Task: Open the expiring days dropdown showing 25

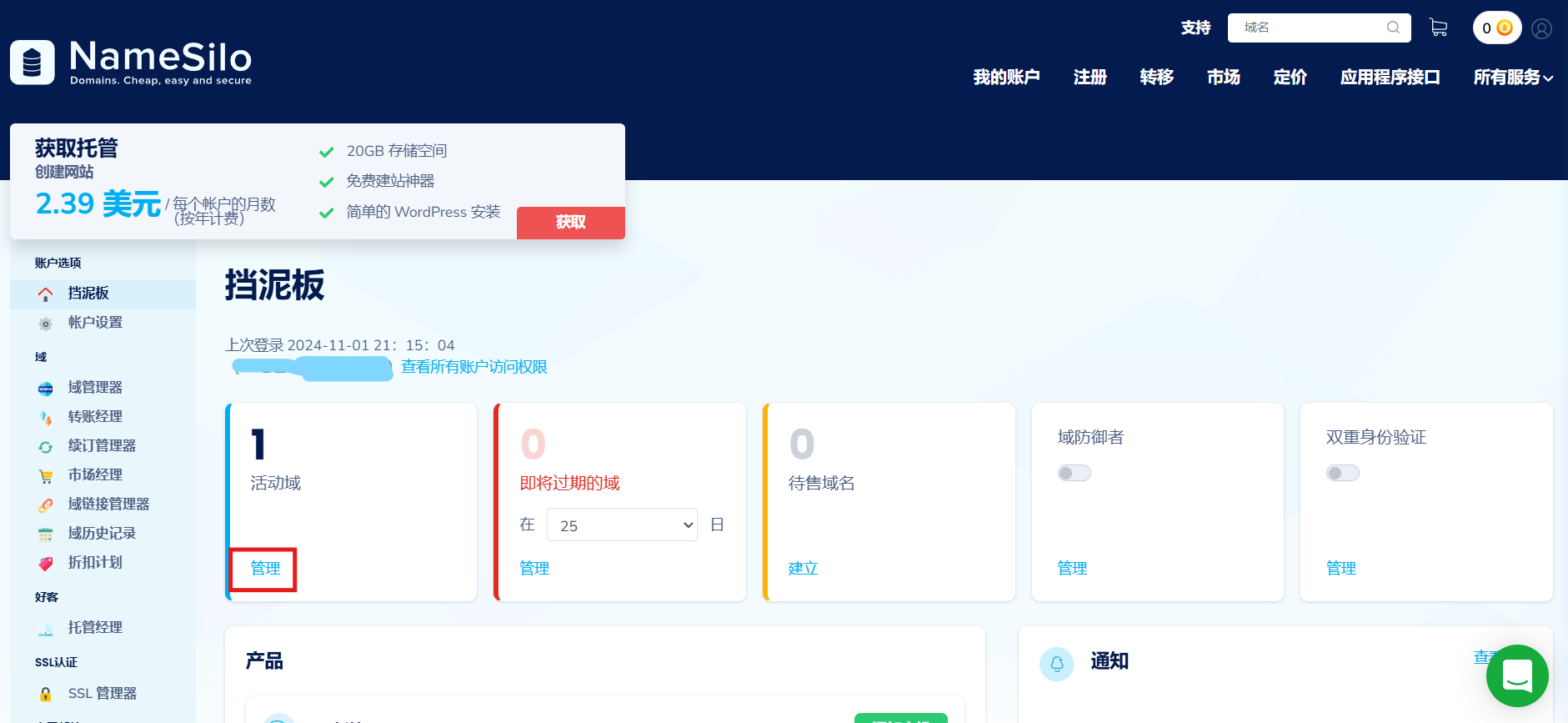Action: click(x=622, y=525)
